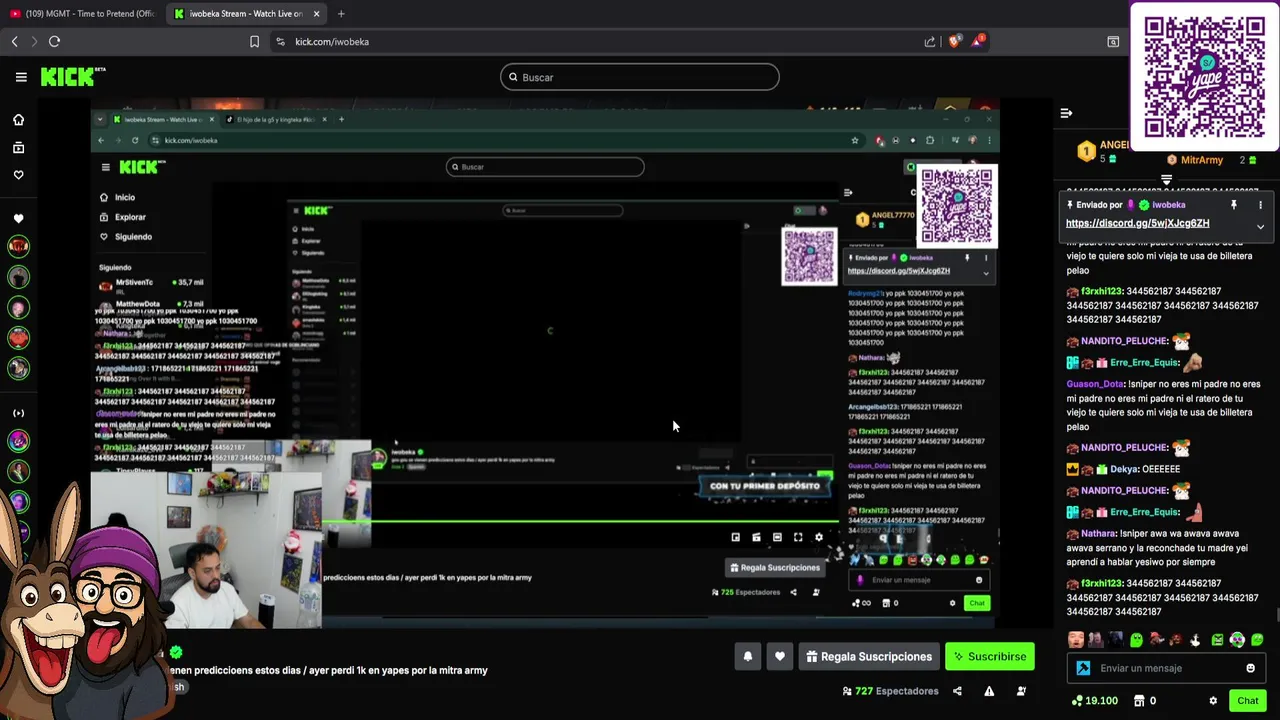Click the 727 Espectadores count
1280x720 pixels.
pos(890,691)
